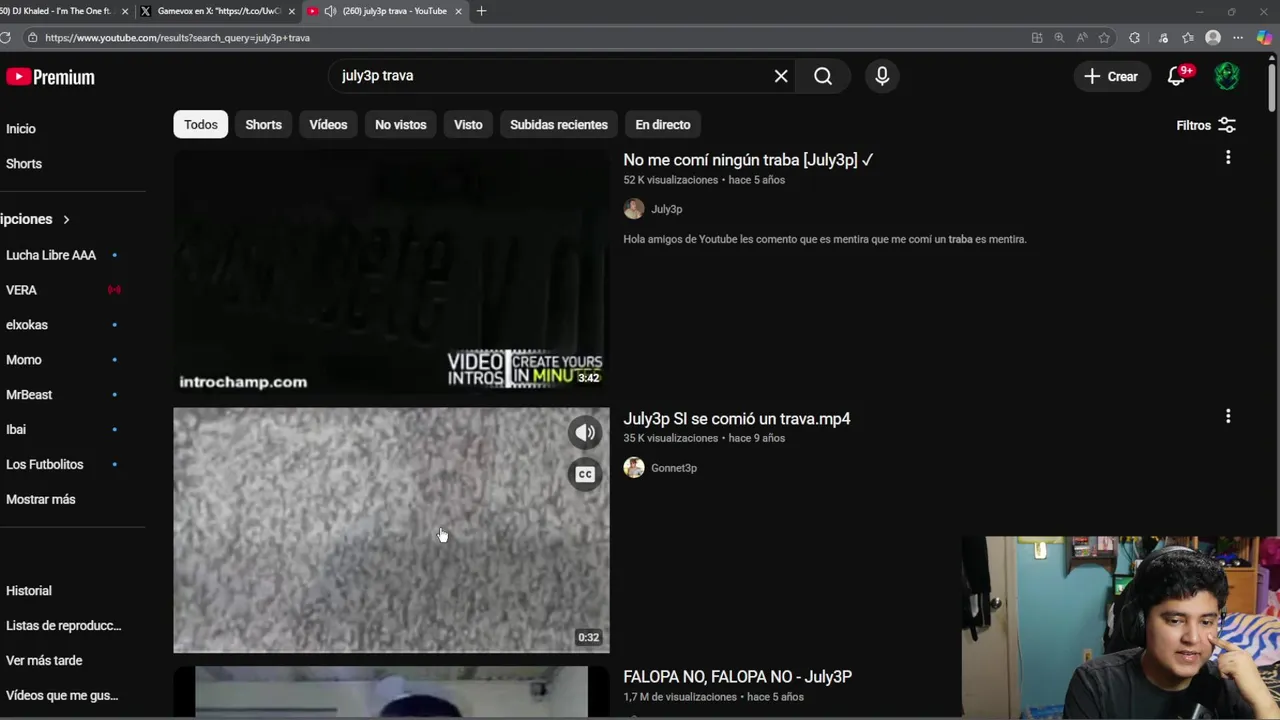The image size is (1280, 720).
Task: Click the tab audio speaker icon on YouTube tab
Action: pos(330,11)
